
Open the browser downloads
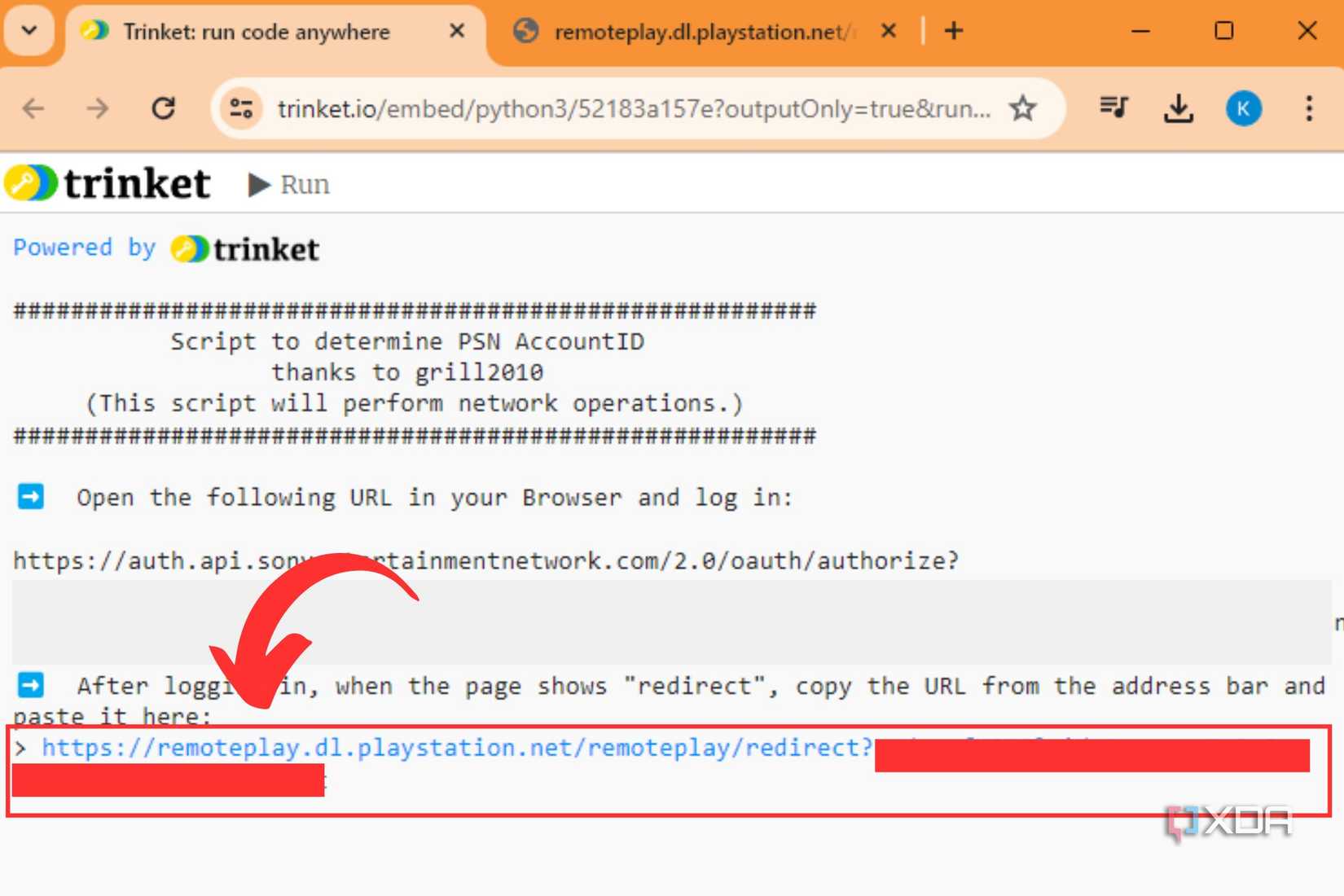(x=1179, y=108)
